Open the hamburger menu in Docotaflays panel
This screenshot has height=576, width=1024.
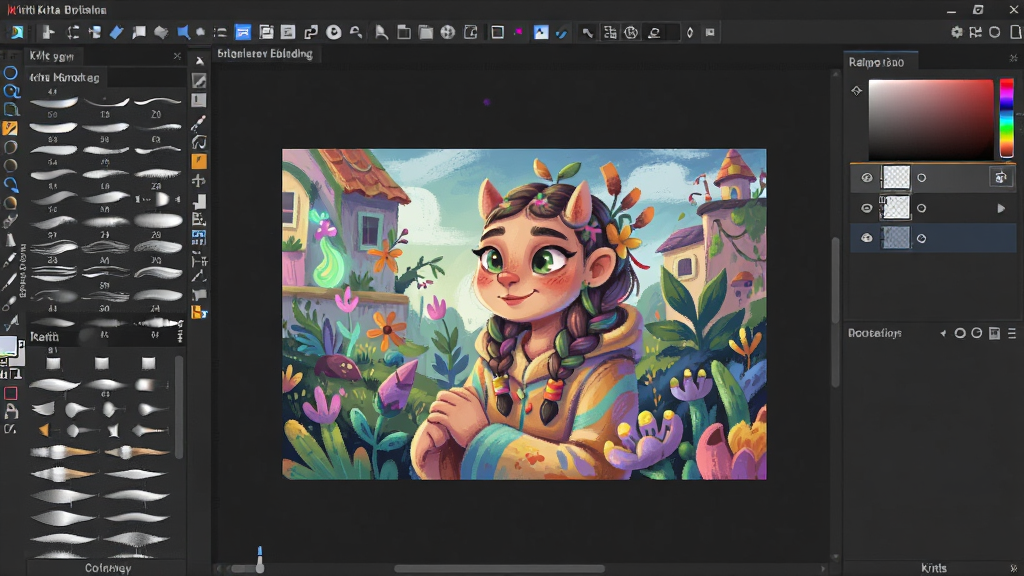point(1012,333)
